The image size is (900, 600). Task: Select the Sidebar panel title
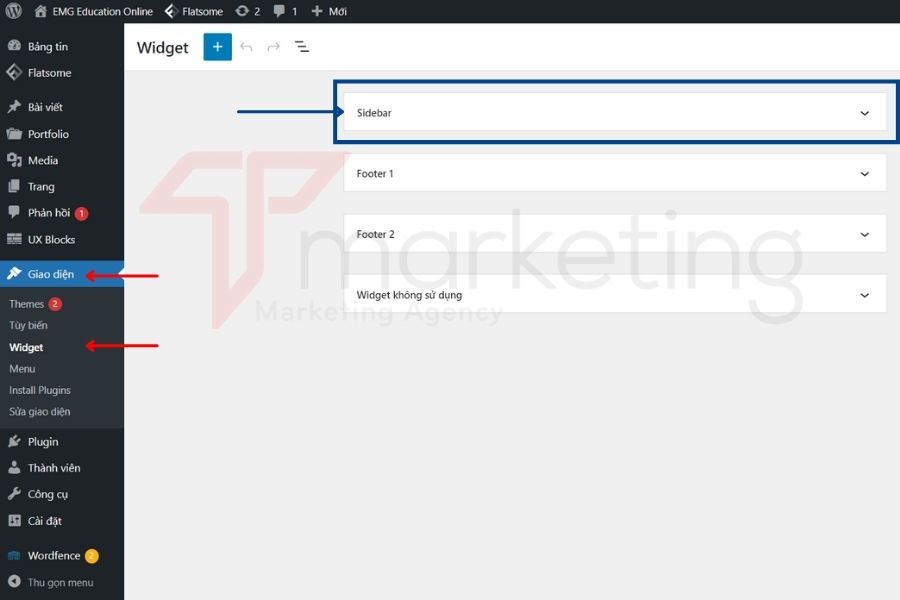pyautogui.click(x=374, y=113)
